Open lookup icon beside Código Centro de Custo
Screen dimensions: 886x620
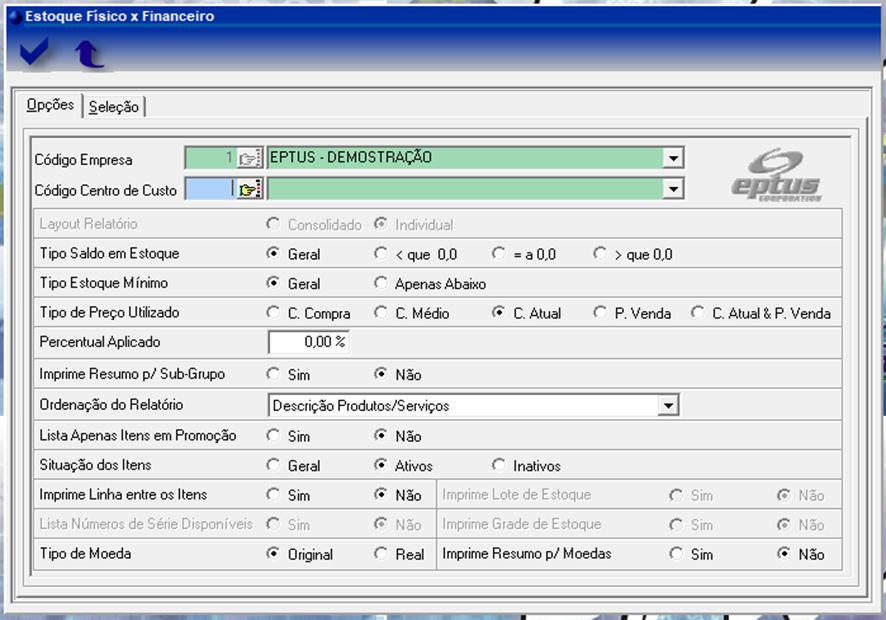click(249, 189)
